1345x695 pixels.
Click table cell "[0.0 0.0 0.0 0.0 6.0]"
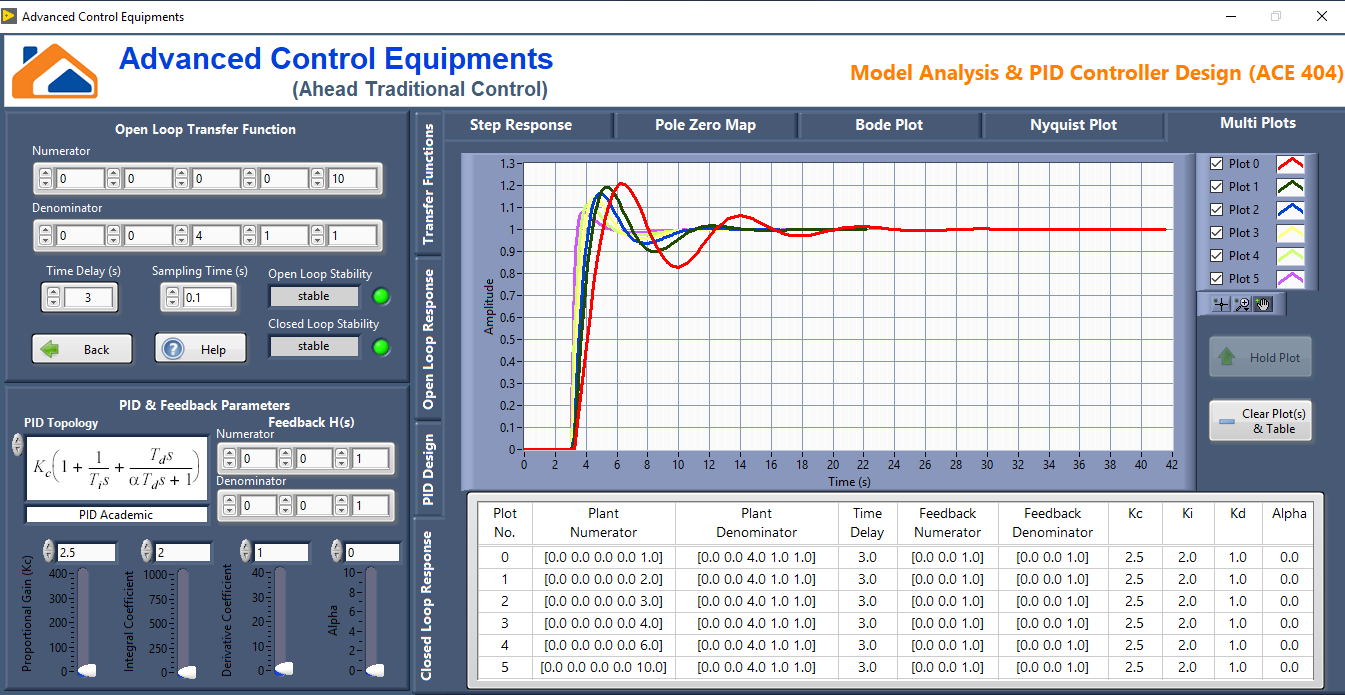point(603,645)
